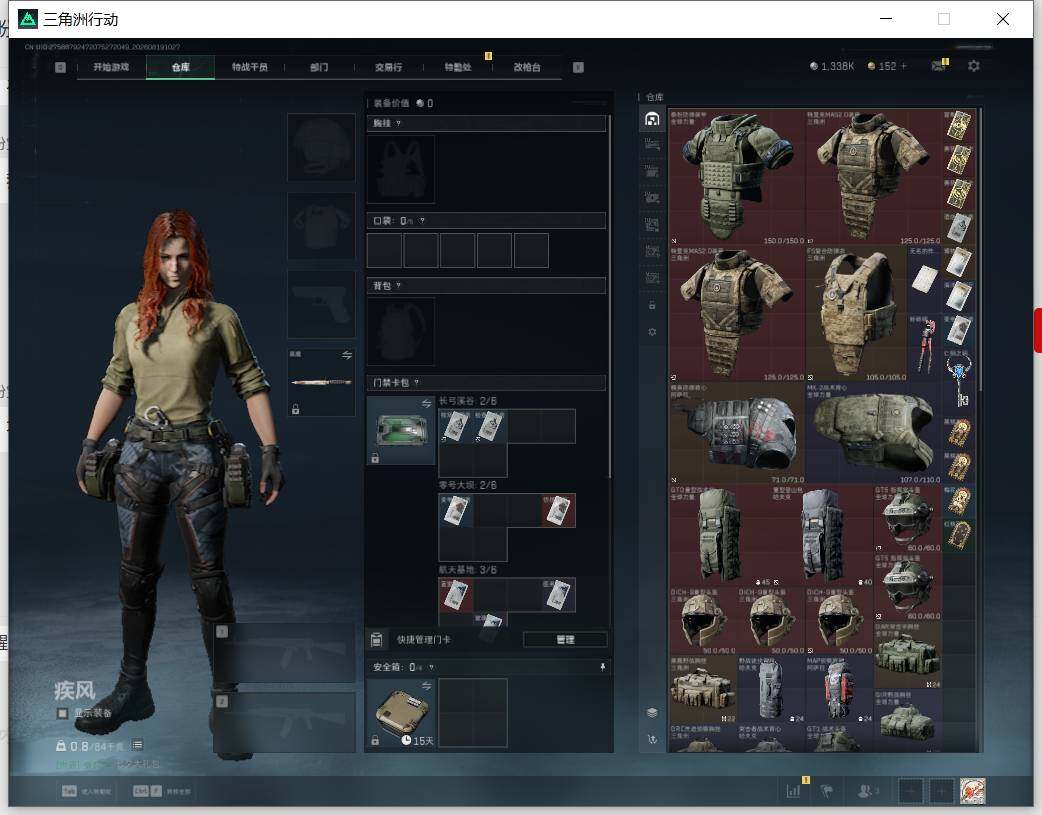Open the mail icon beside the gear
Image resolution: width=1042 pixels, height=815 pixels.
coord(938,66)
